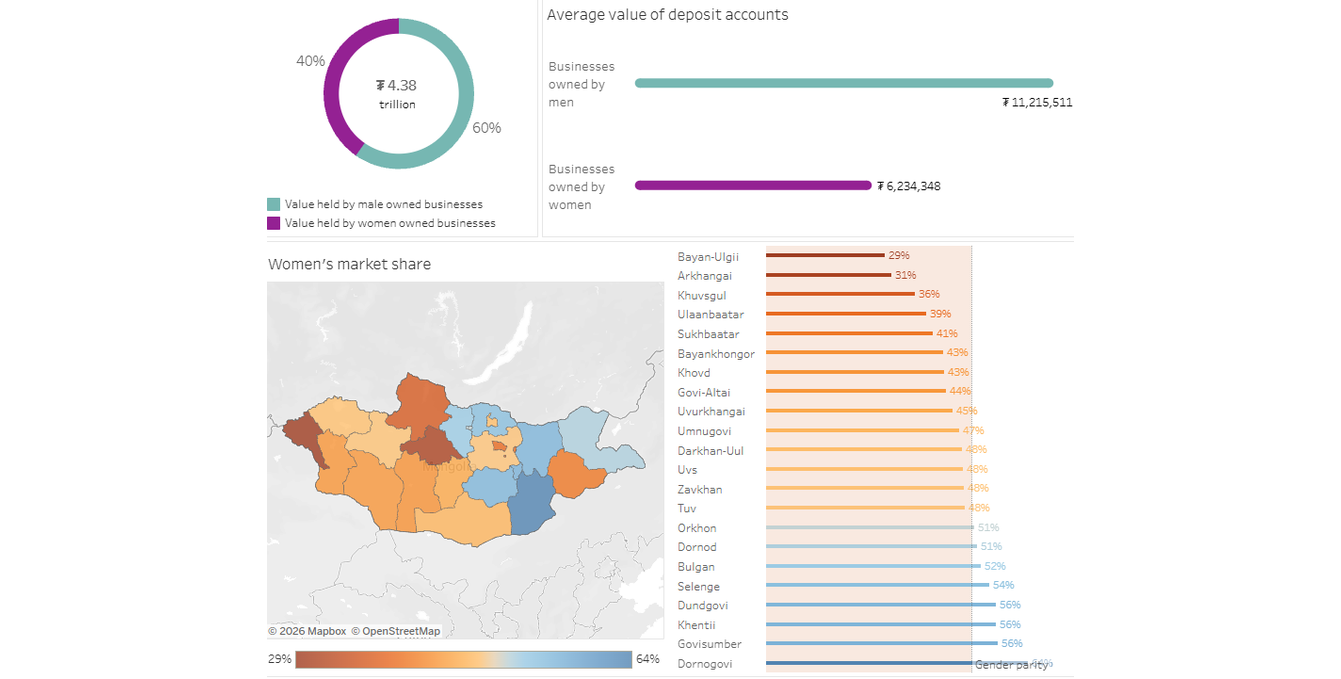Select the Umnugovi row label
1341x679 pixels.
(704, 431)
